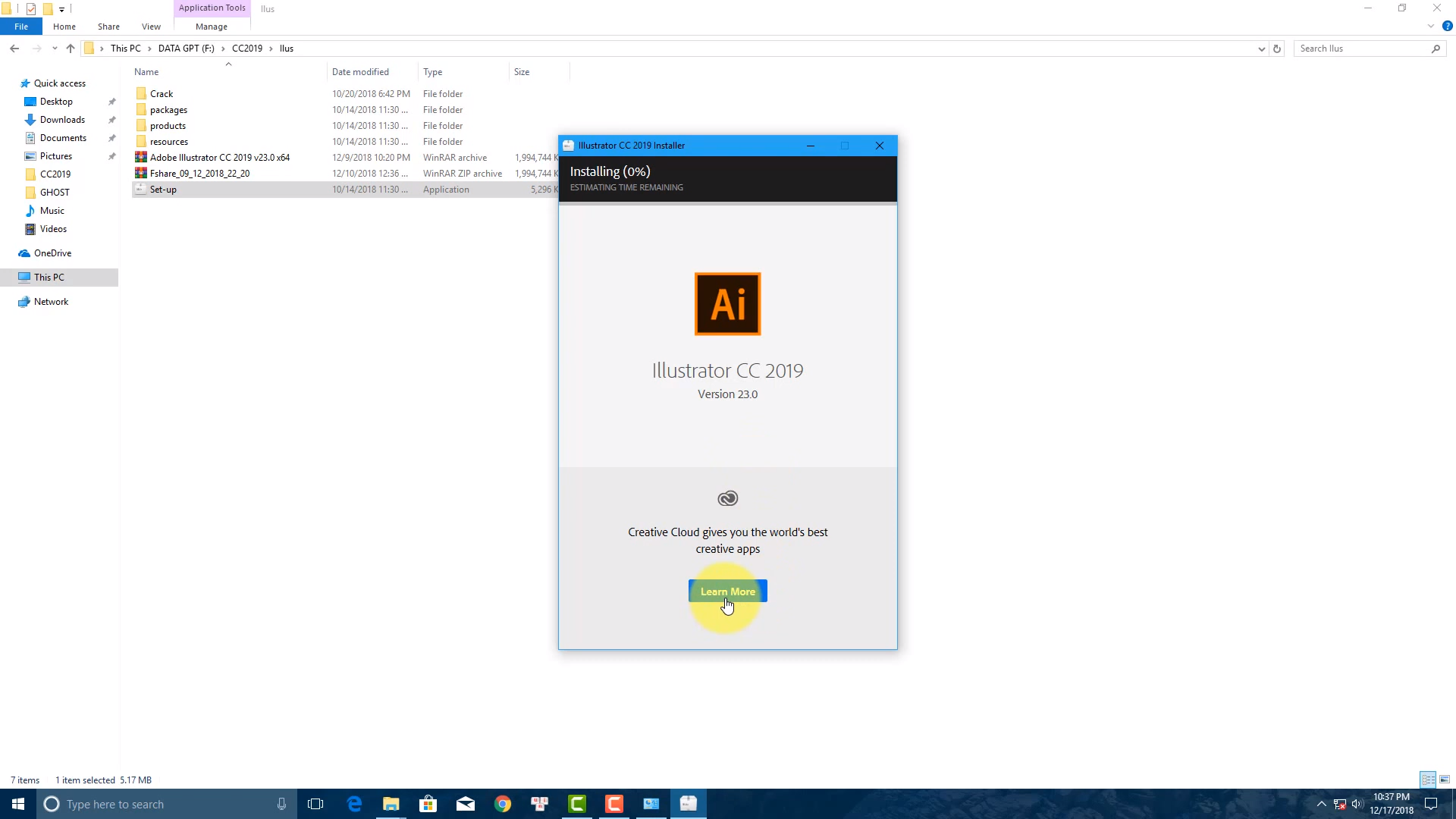Open Downloads in navigation pane
The image size is (1456, 819).
click(62, 120)
